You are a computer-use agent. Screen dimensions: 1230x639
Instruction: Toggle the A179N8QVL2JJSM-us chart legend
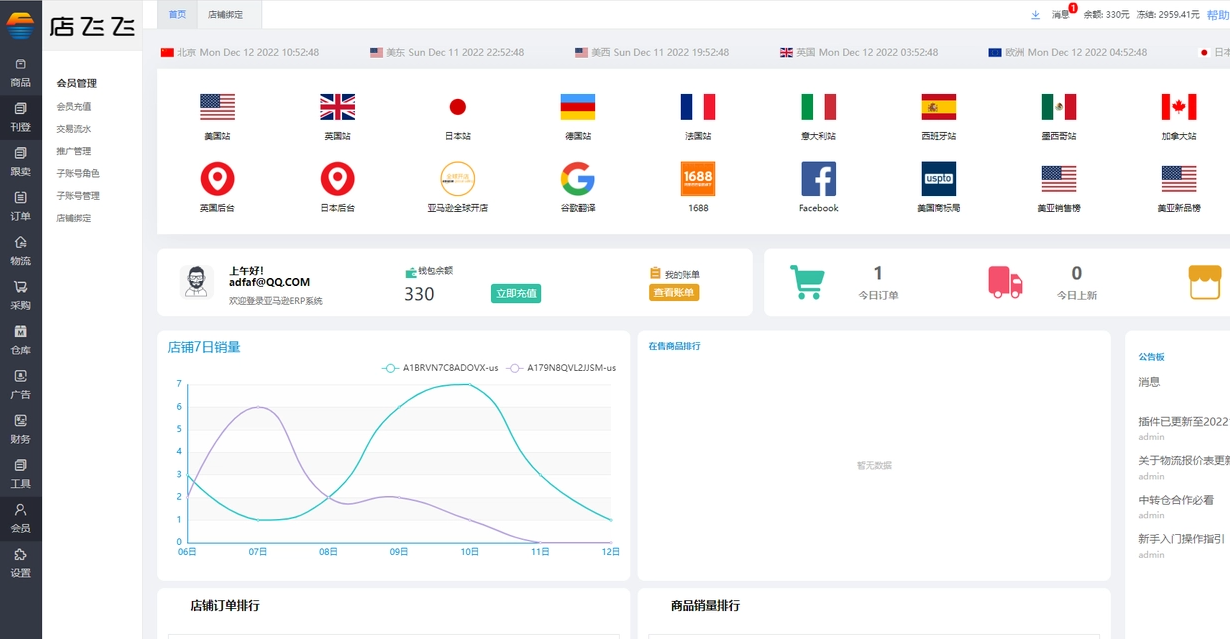pyautogui.click(x=561, y=368)
